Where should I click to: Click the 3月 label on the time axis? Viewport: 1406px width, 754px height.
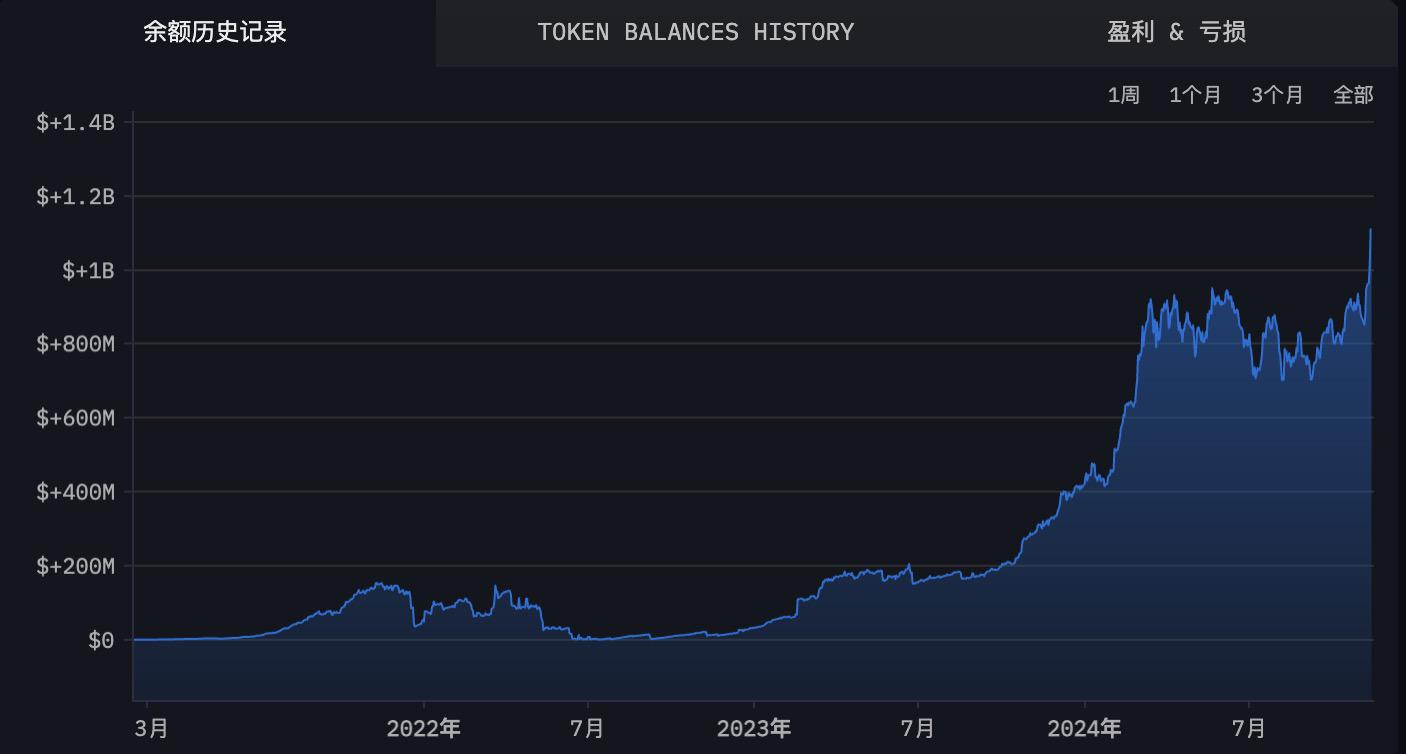click(151, 728)
